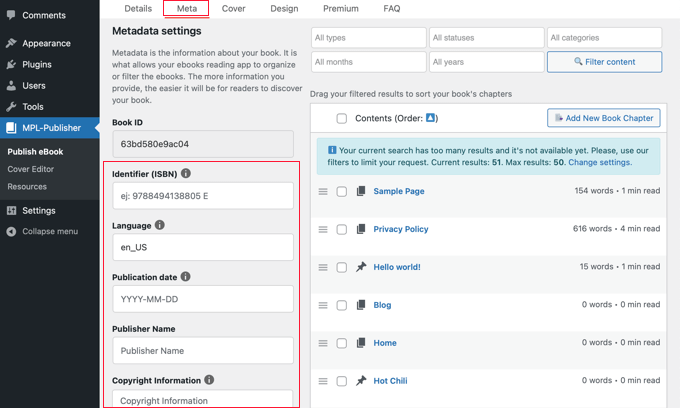Toggle the Contents order sort arrow icon
Screen dimensions: 680x408
tap(430, 118)
